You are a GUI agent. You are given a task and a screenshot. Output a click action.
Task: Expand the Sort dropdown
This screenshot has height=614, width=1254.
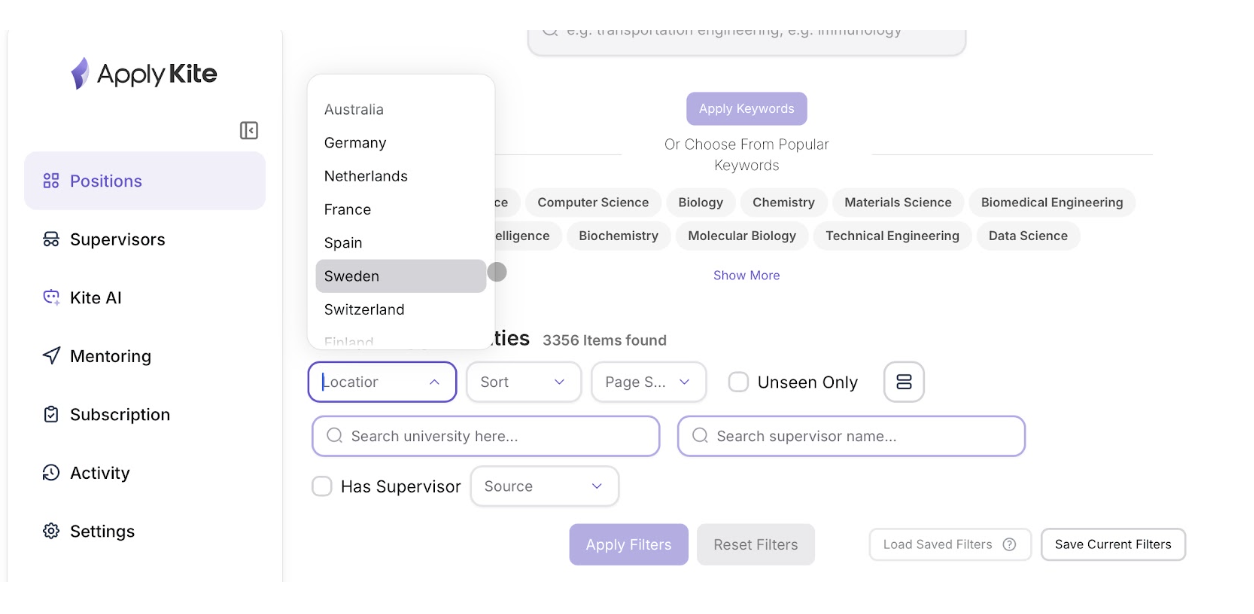(x=523, y=382)
